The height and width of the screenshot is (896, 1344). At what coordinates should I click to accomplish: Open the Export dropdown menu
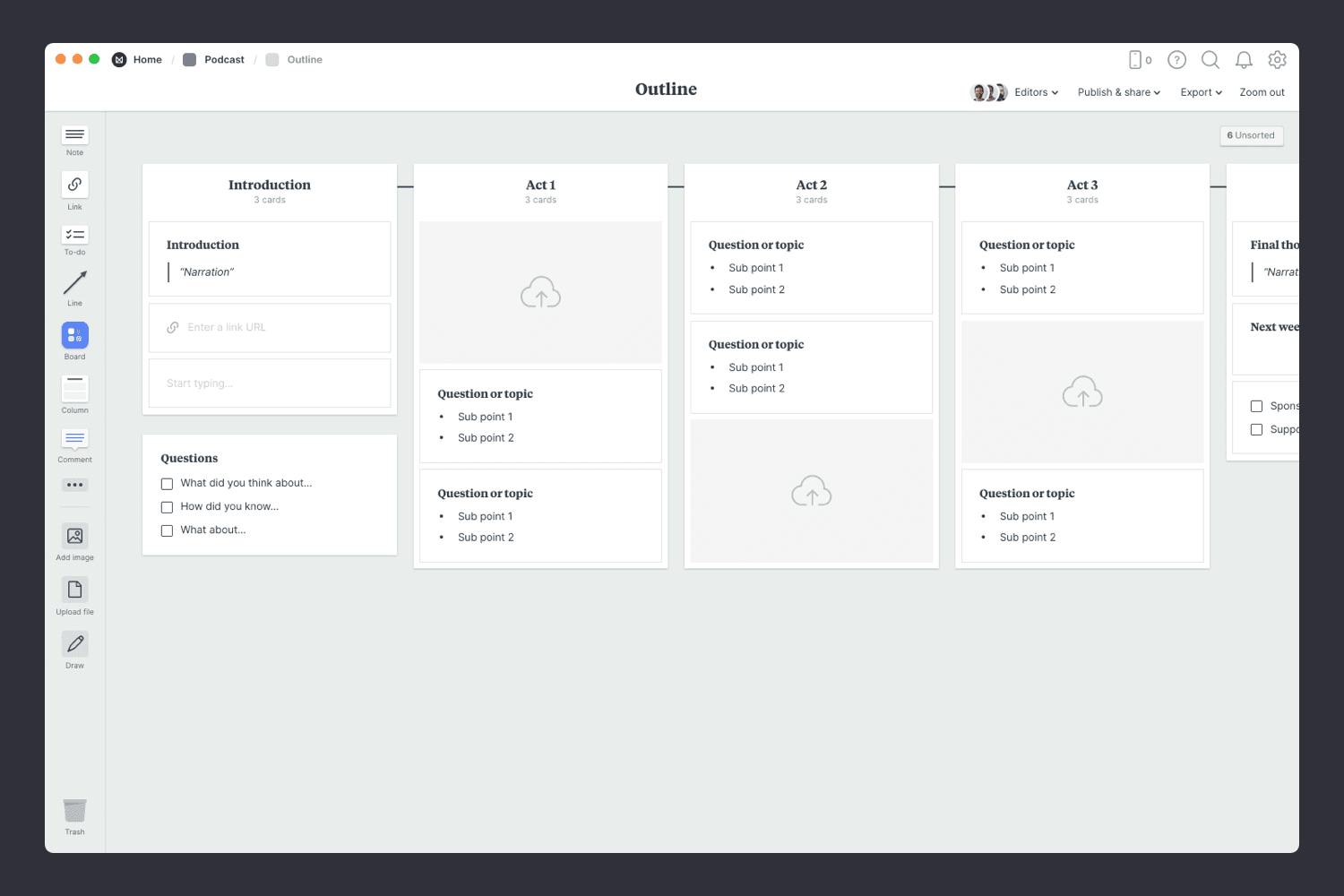(x=1201, y=92)
